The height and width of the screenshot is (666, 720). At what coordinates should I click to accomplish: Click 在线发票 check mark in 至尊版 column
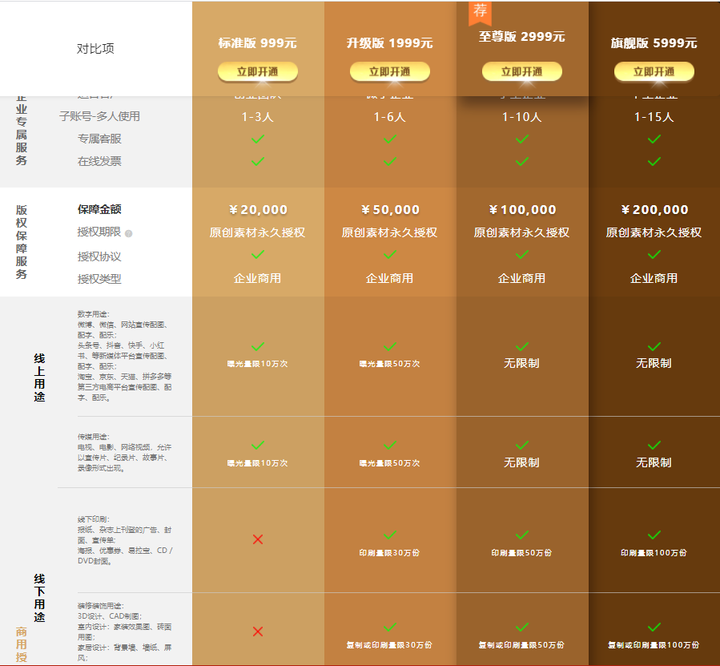pos(522,161)
